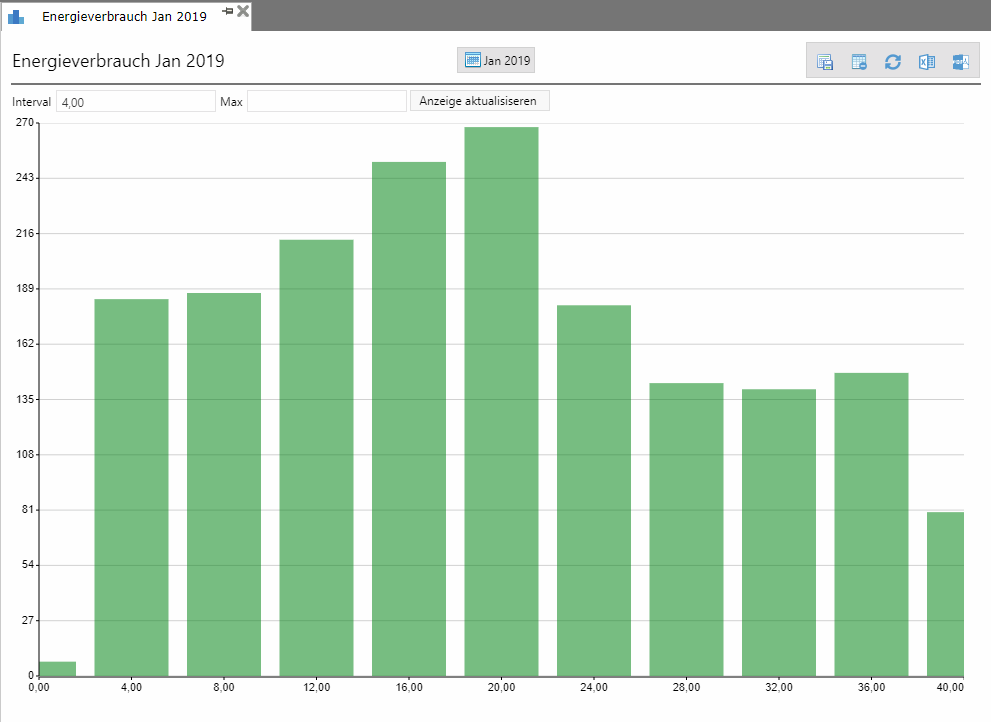Export the chart as PDF
This screenshot has width=991, height=722.
(960, 62)
